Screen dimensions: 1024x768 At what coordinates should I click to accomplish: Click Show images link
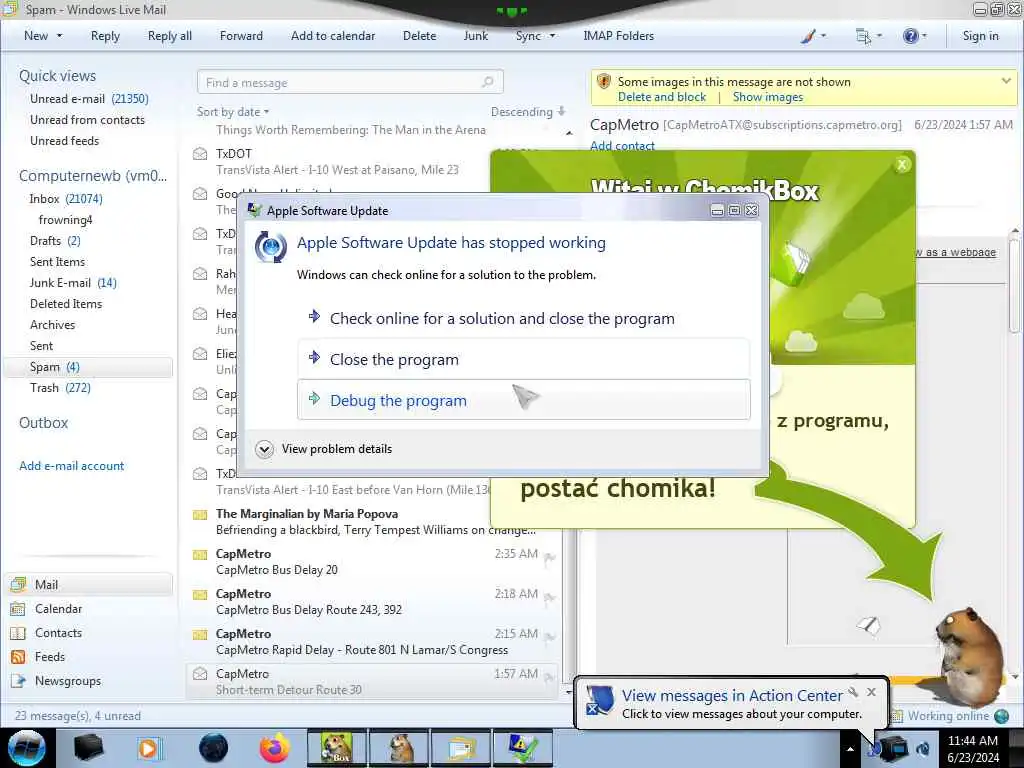(x=767, y=97)
